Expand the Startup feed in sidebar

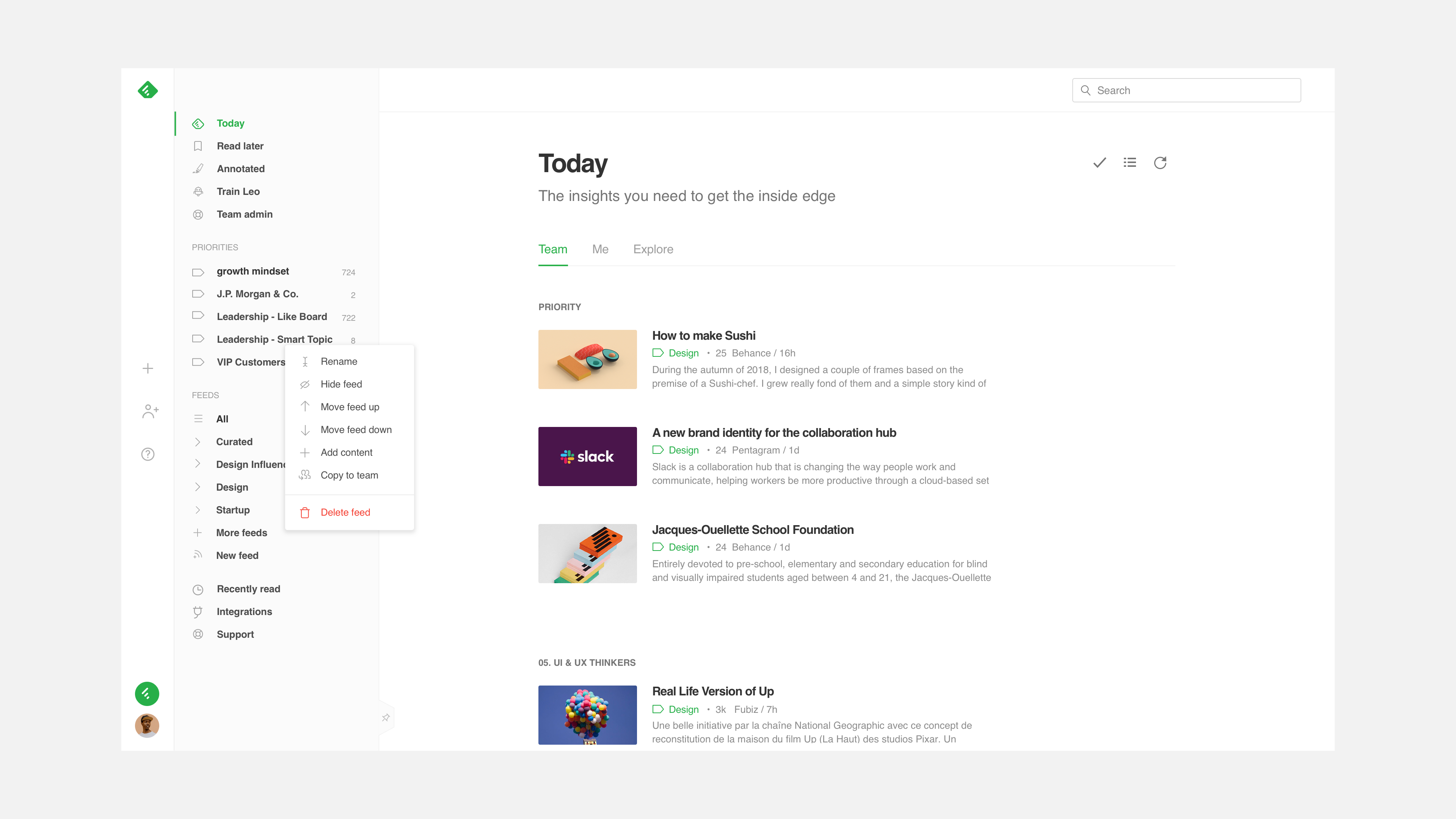coord(198,510)
